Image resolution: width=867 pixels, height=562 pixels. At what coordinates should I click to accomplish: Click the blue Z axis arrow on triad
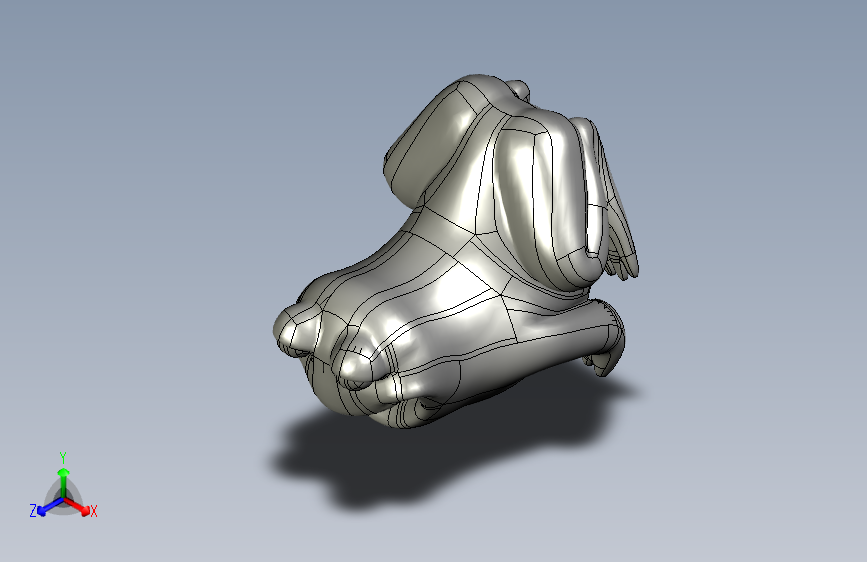pyautogui.click(x=50, y=506)
